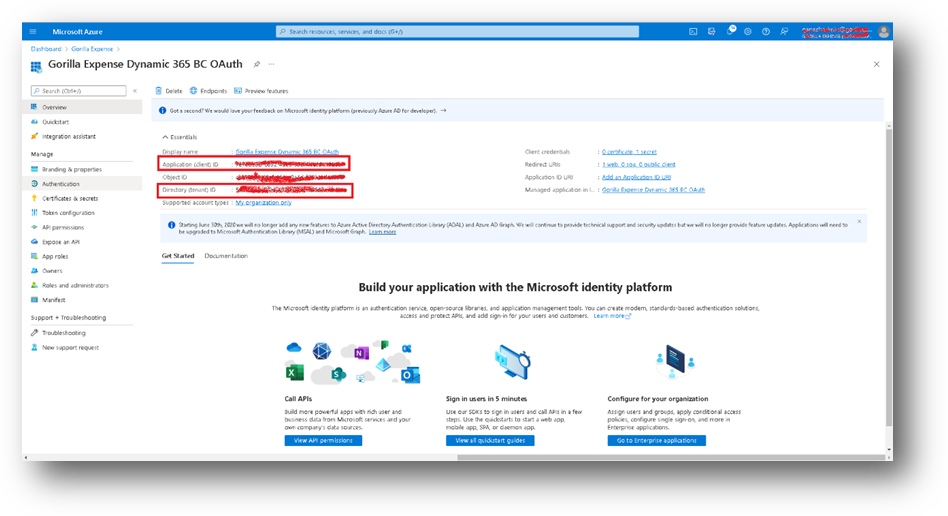This screenshot has height=516, width=948.
Task: Focus the left menu Search box
Action: pyautogui.click(x=79, y=91)
